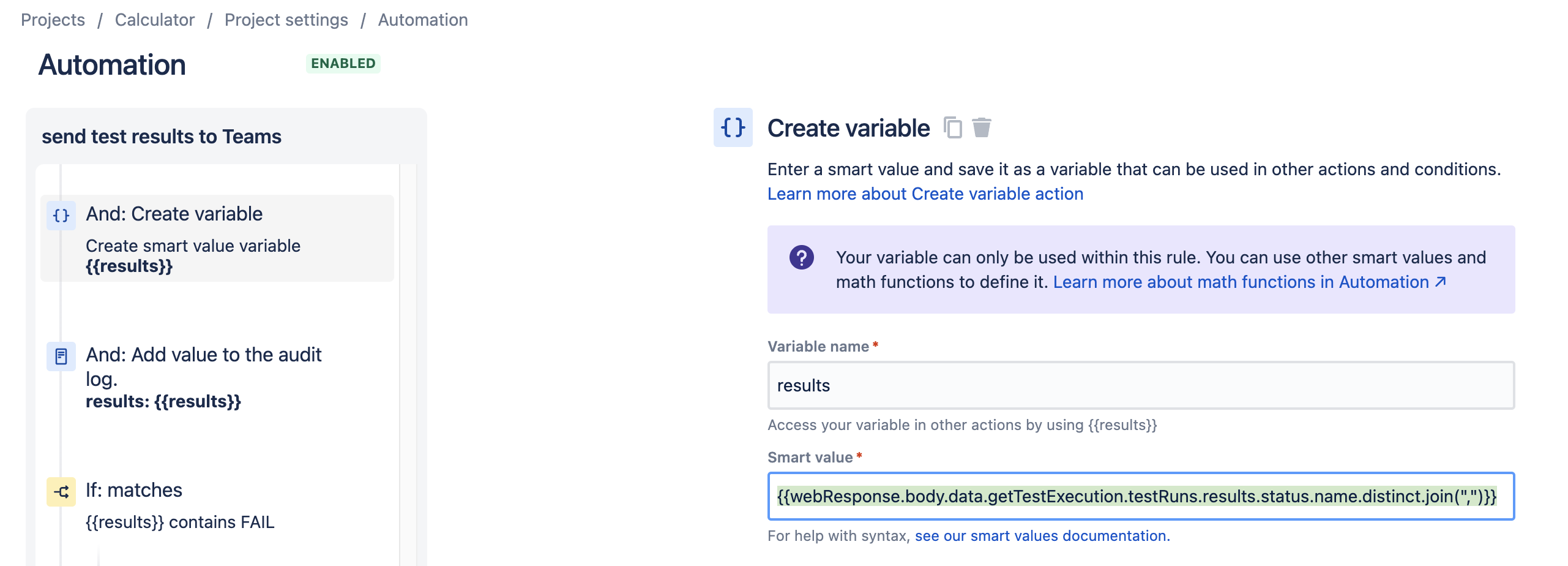The width and height of the screenshot is (1568, 566).
Task: Select the And: Create variable step
Action: (x=217, y=238)
